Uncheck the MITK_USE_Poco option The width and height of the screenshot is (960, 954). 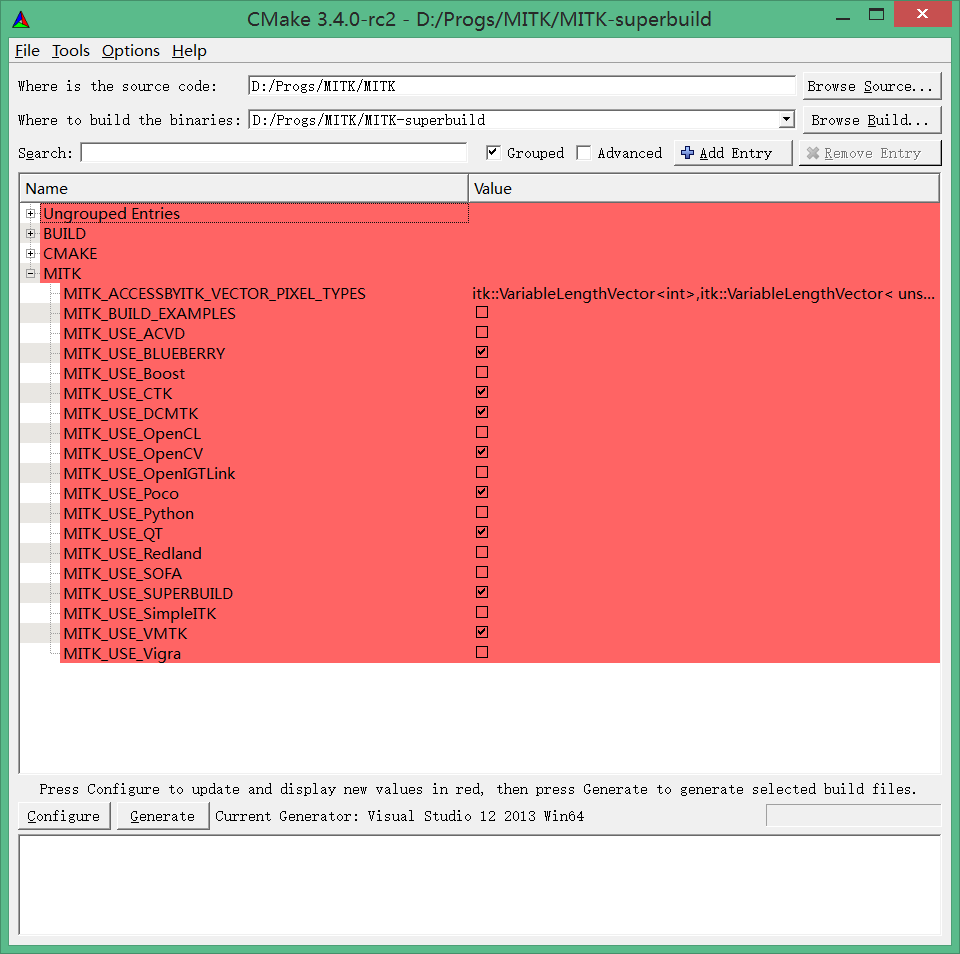point(482,492)
